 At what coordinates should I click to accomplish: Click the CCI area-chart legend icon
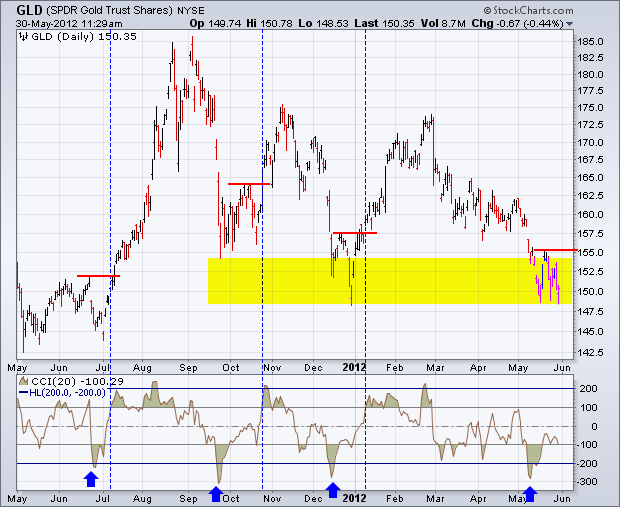point(24,381)
